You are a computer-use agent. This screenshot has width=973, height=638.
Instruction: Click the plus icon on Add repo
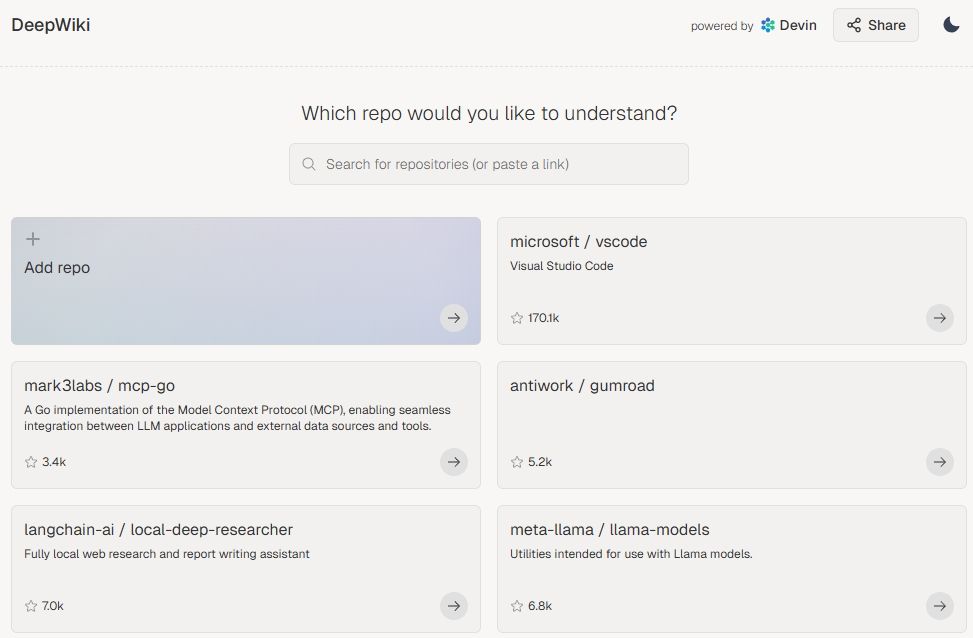(x=33, y=239)
